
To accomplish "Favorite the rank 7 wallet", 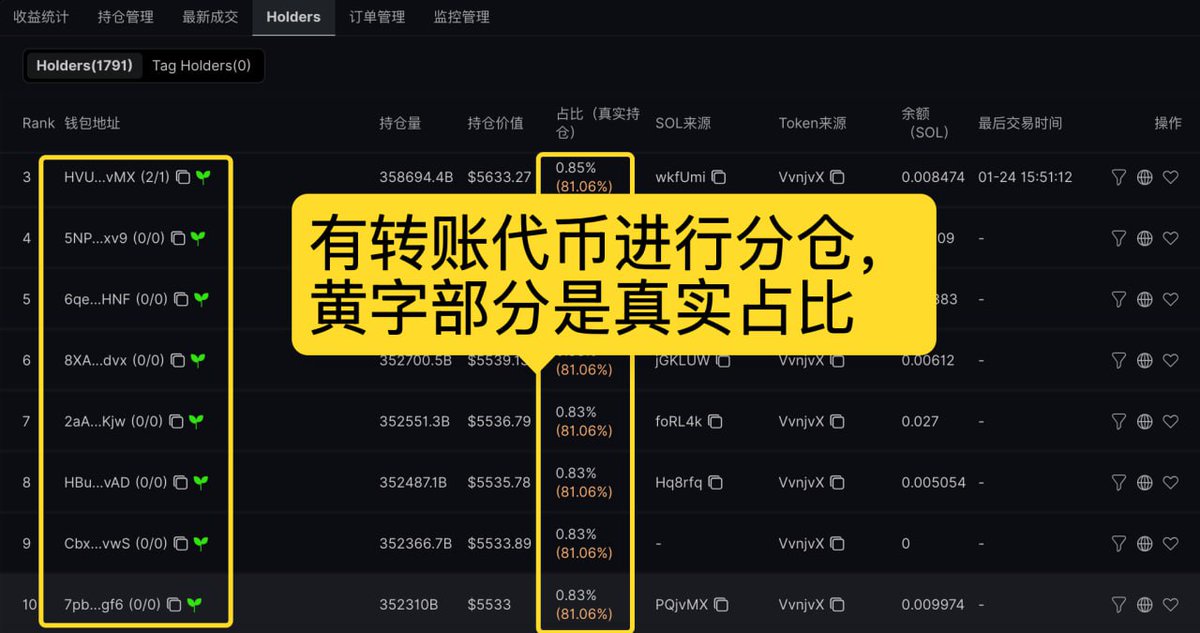I will point(1171,421).
